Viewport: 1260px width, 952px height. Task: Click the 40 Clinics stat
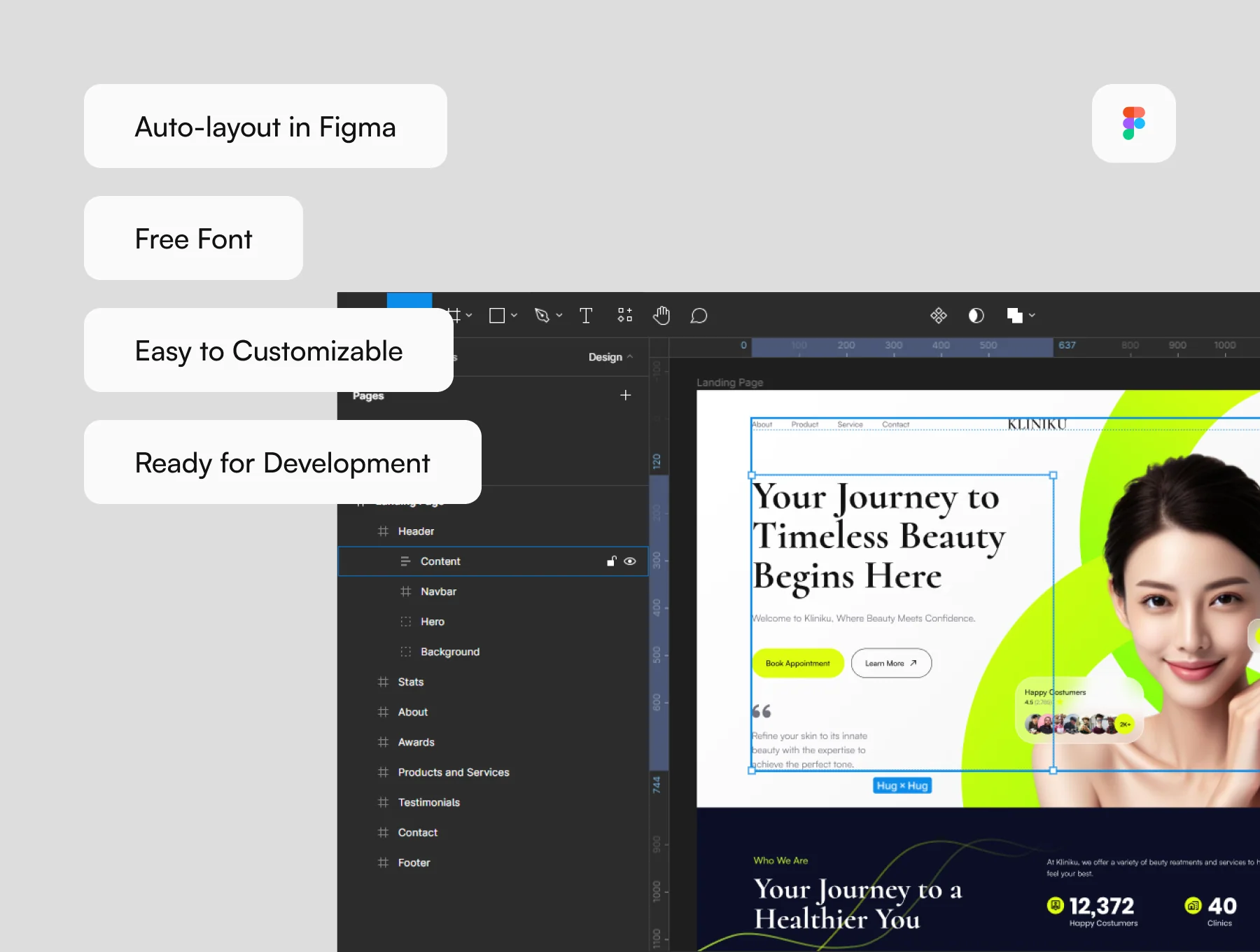pos(1211,911)
